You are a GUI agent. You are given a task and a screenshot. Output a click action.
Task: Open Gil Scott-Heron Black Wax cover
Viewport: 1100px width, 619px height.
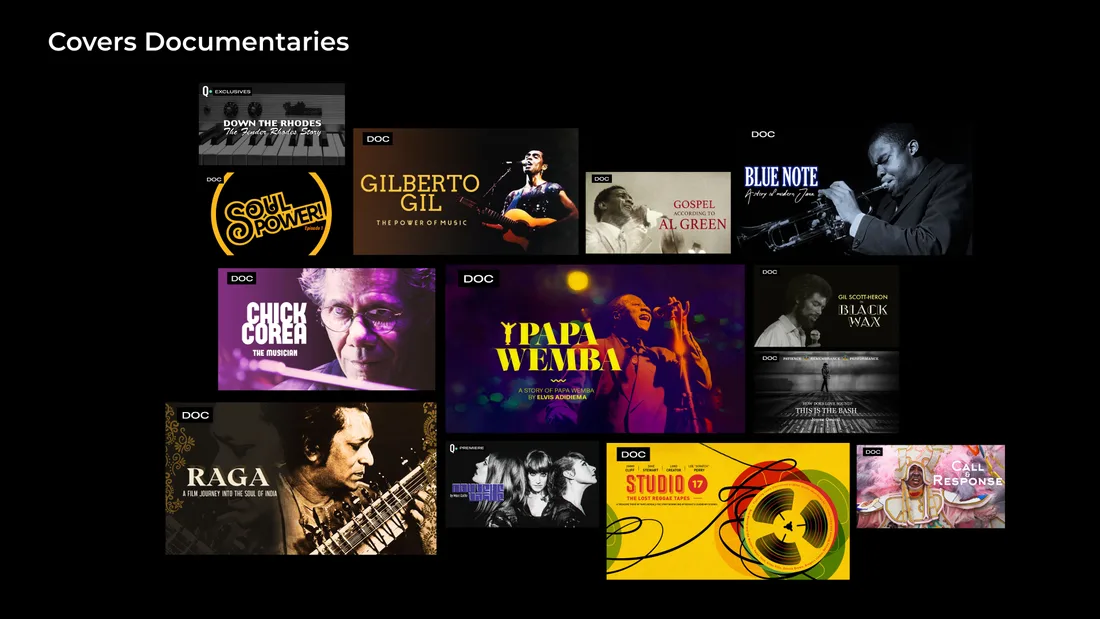826,306
